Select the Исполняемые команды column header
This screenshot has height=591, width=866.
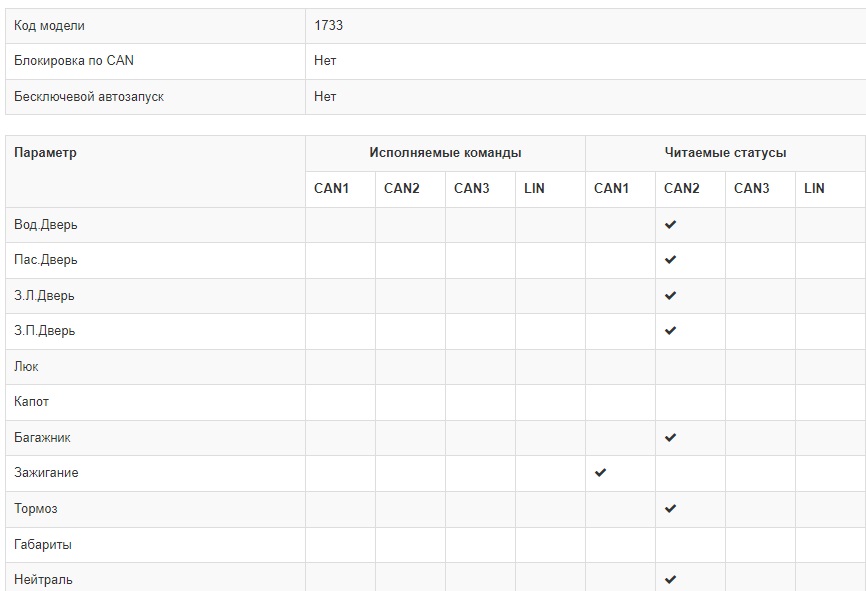[x=445, y=153]
